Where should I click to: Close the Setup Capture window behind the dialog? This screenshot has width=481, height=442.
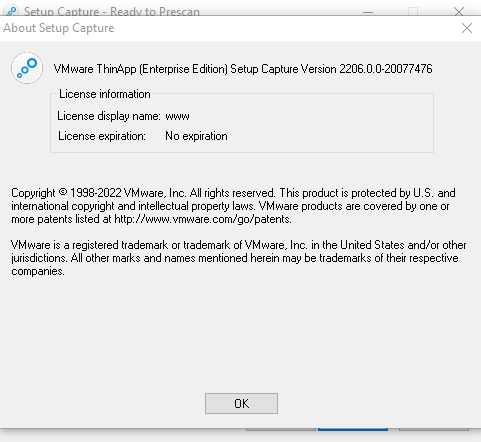459,11
